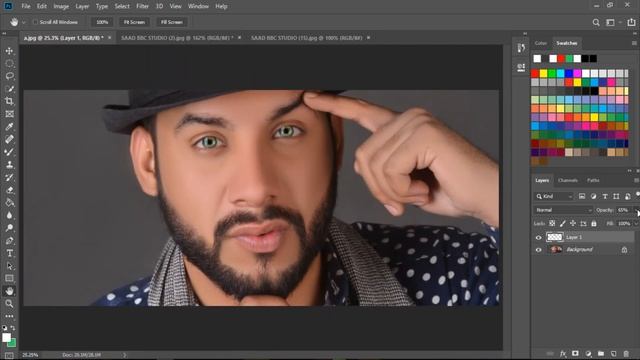This screenshot has height=360, width=640.
Task: Open the Opacity slider arrow
Action: pos(636,210)
